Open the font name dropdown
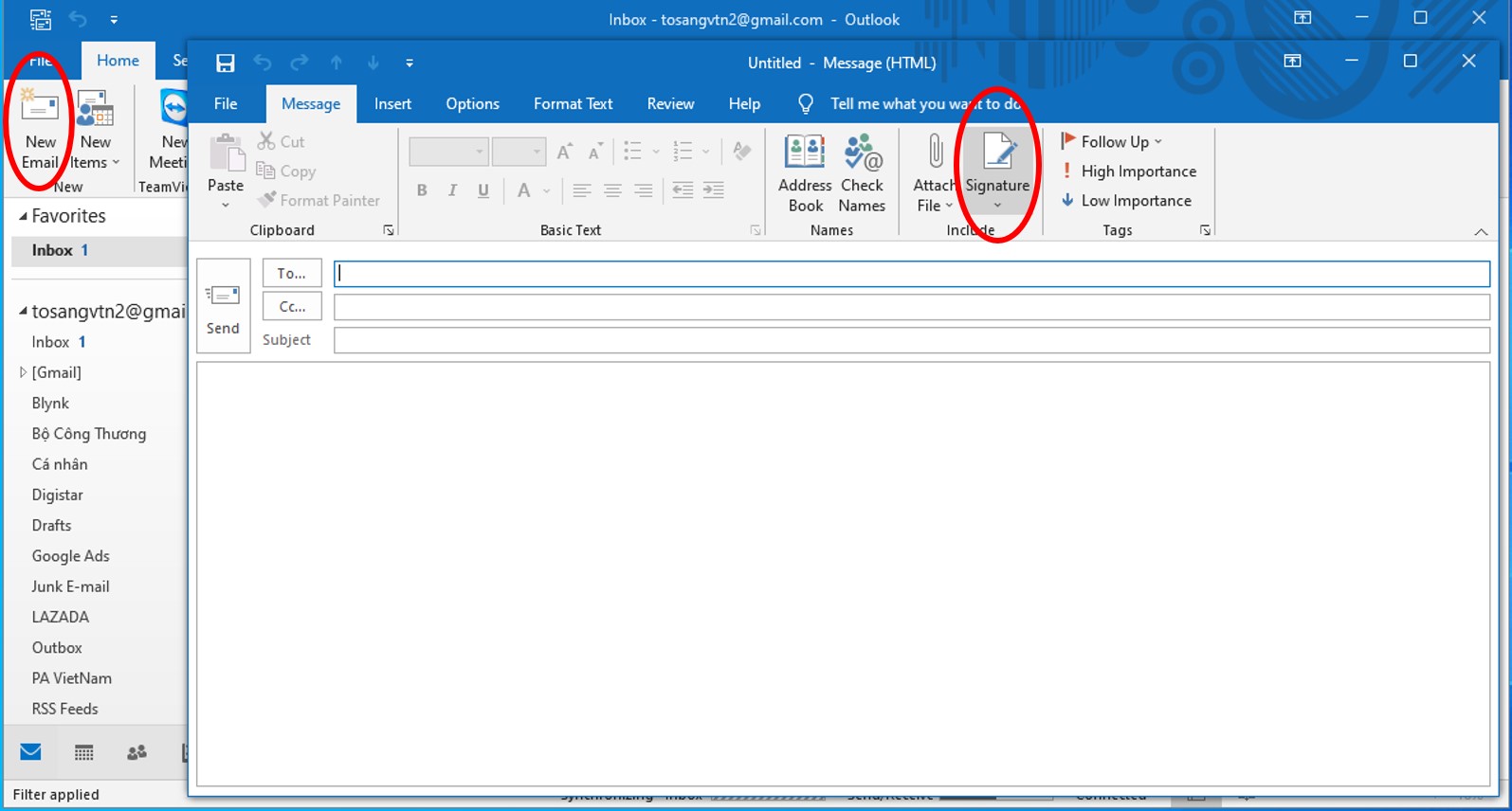Viewport: 1512px width, 811px height. [479, 152]
